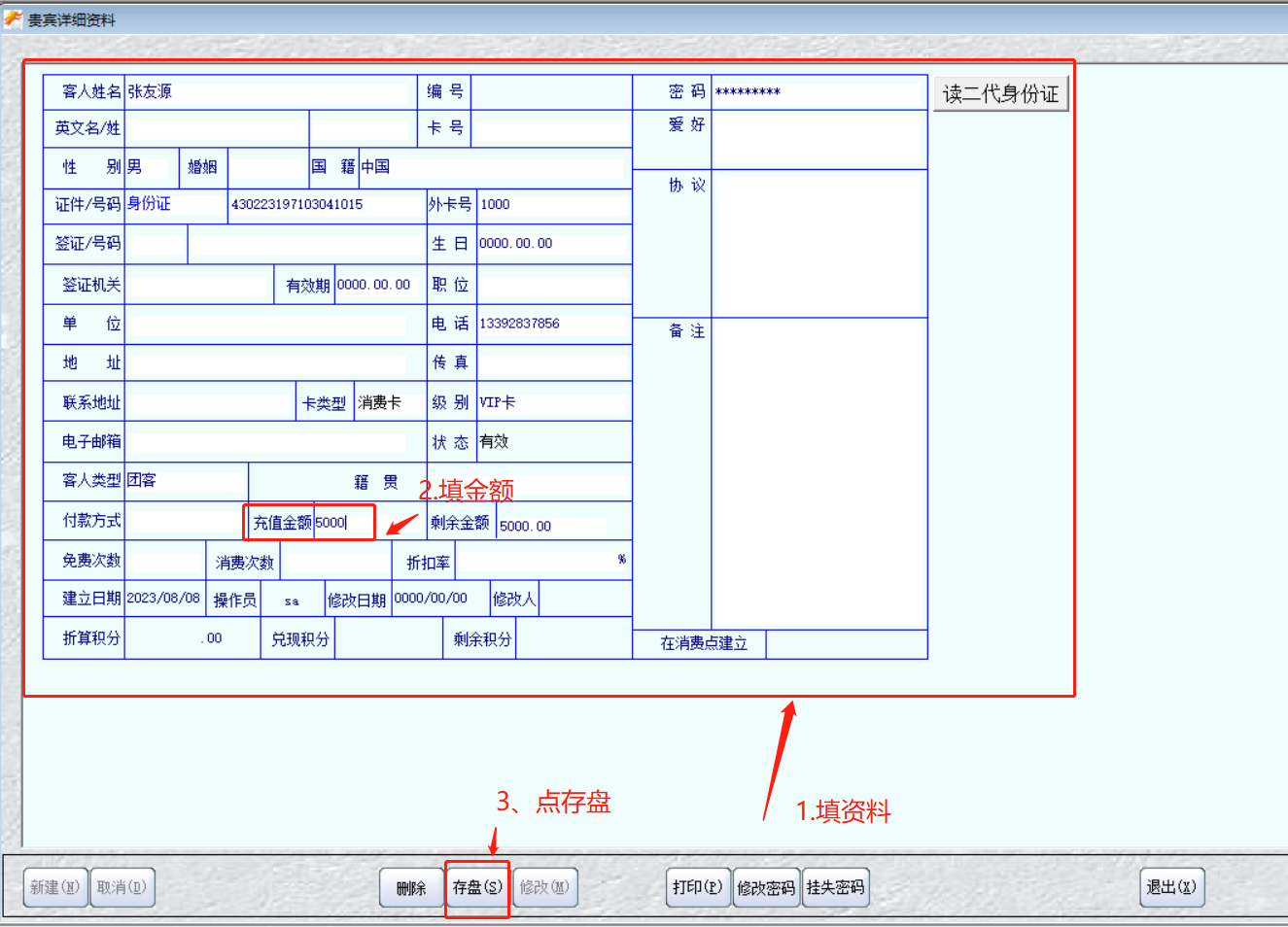Click the 修改(M) button
The height and width of the screenshot is (927, 1288).
(x=544, y=887)
